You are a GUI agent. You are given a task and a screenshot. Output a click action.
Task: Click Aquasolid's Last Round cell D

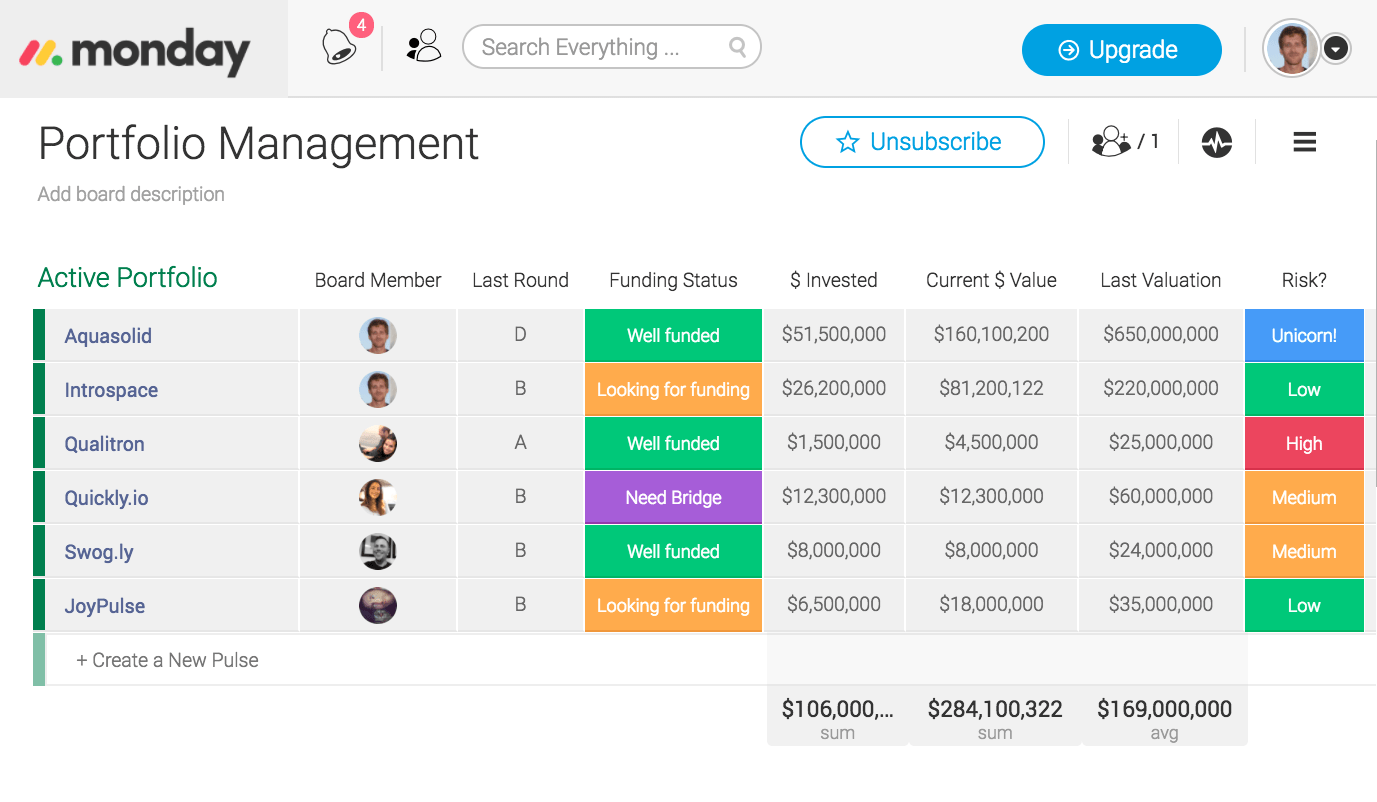tap(520, 335)
